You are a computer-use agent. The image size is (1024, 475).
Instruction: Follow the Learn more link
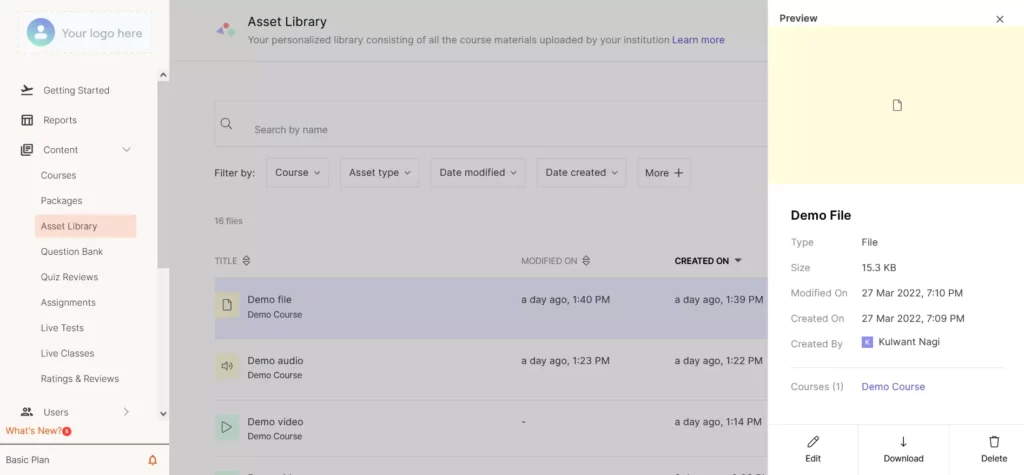[x=698, y=40]
